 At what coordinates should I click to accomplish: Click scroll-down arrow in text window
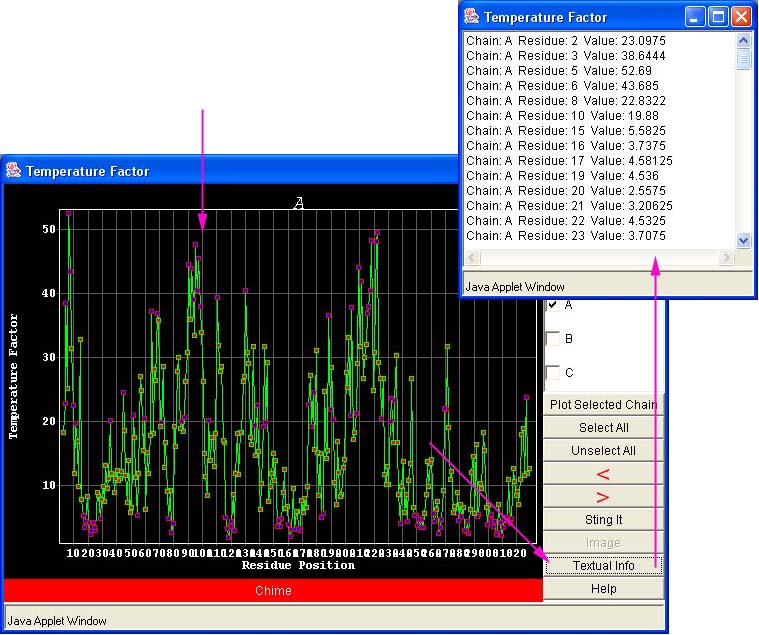pos(744,240)
